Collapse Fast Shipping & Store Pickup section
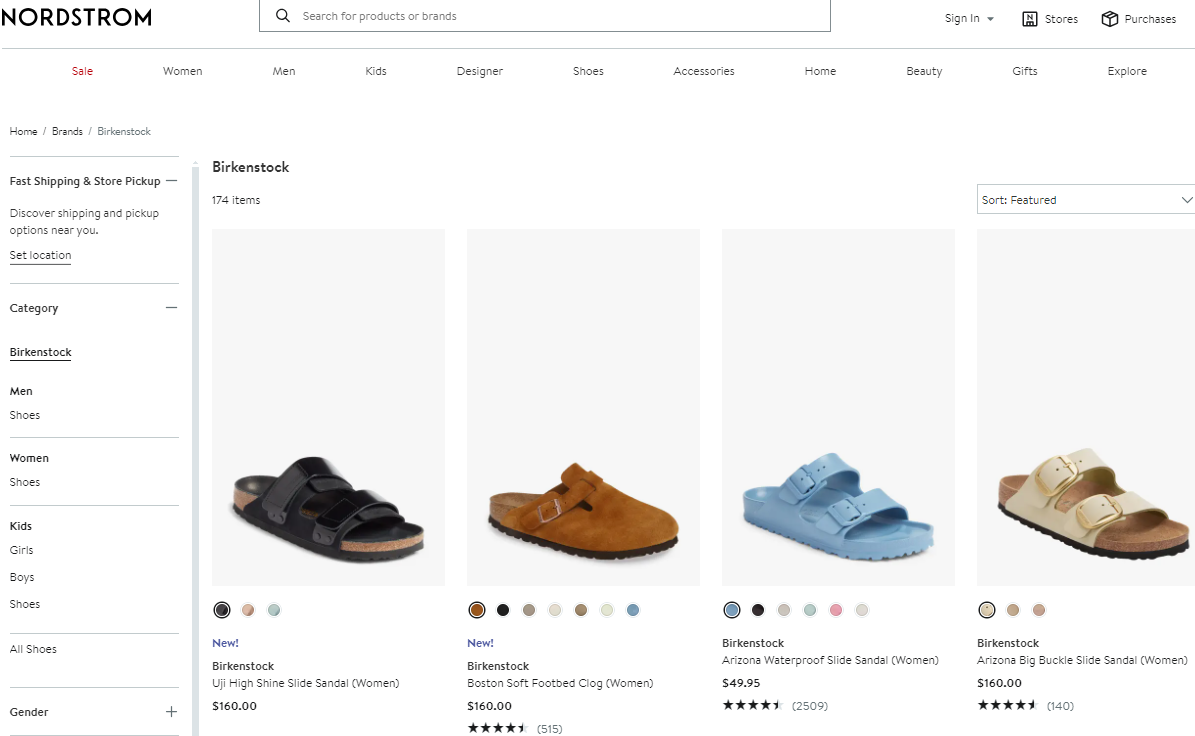Screen dimensions: 1195x736 171,181
